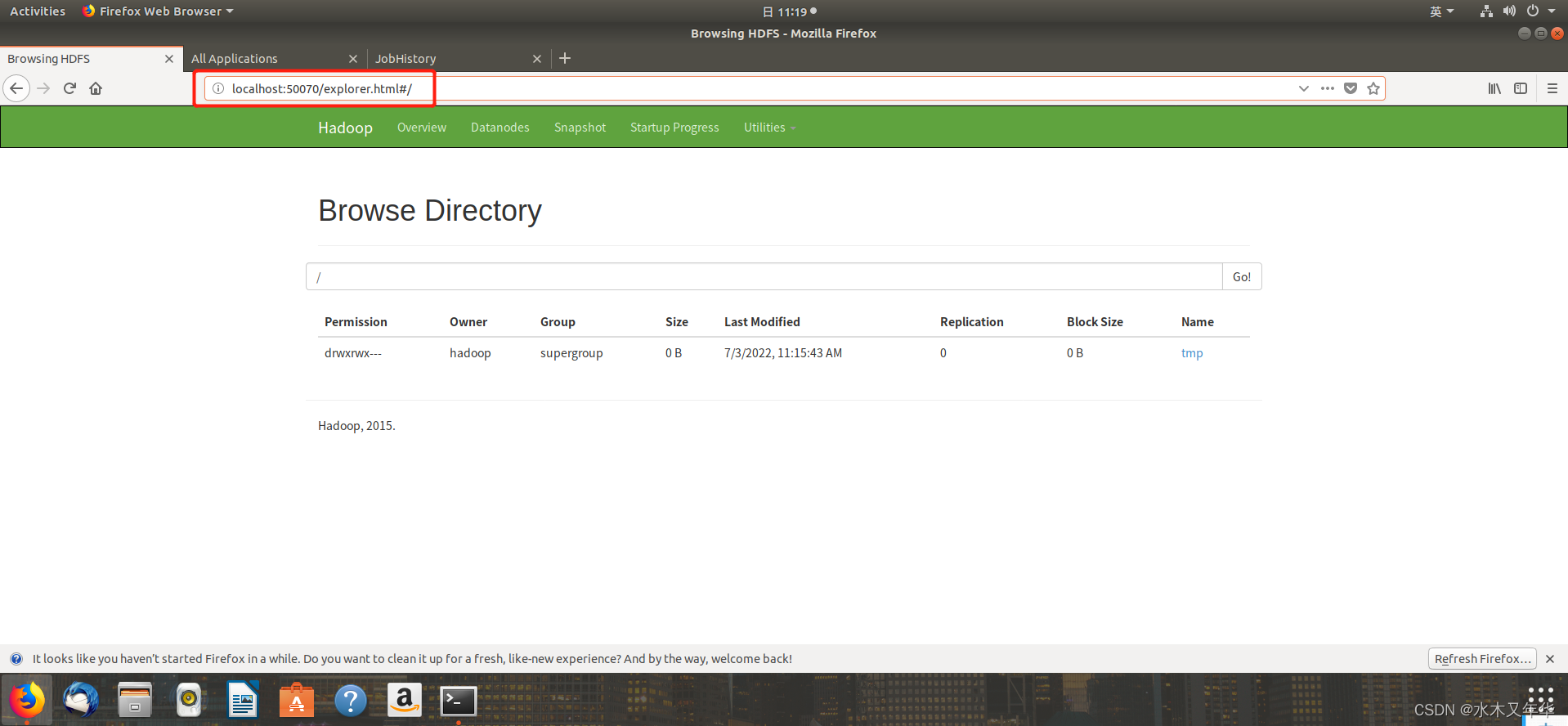The height and width of the screenshot is (726, 1568).
Task: Switch to the JobHistory tab
Action: (x=459, y=59)
